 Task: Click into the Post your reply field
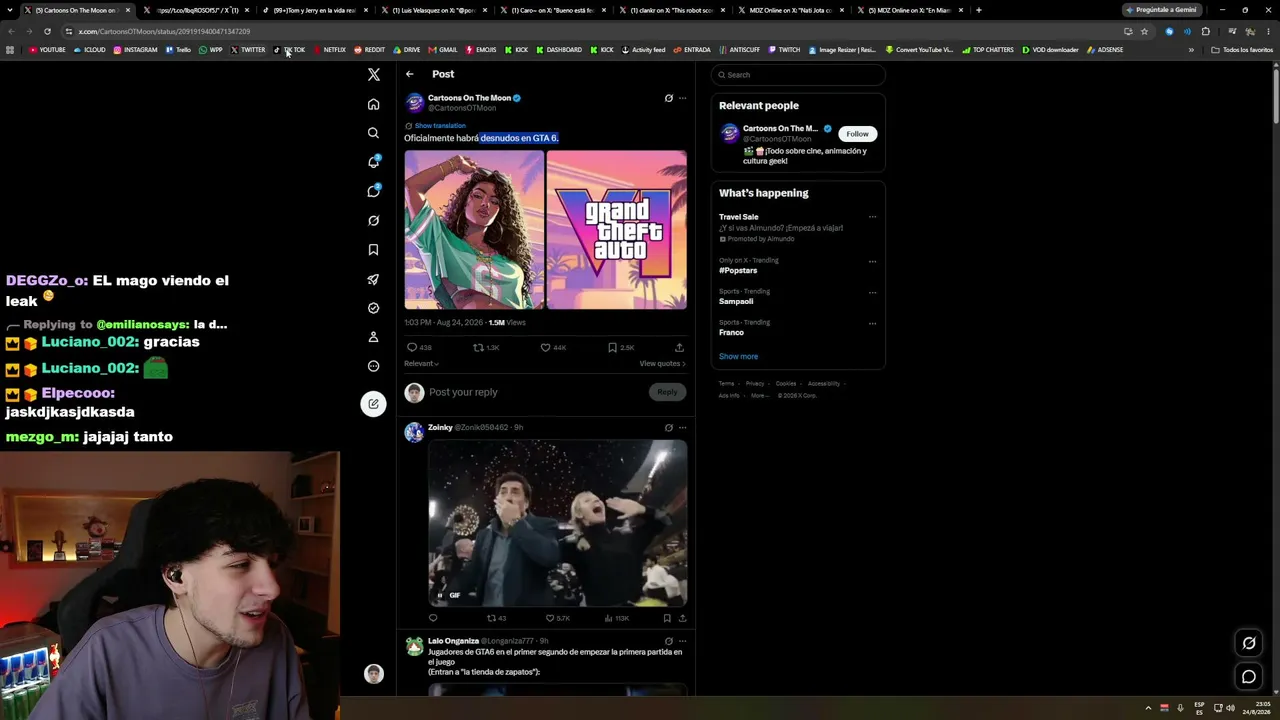[535, 392]
